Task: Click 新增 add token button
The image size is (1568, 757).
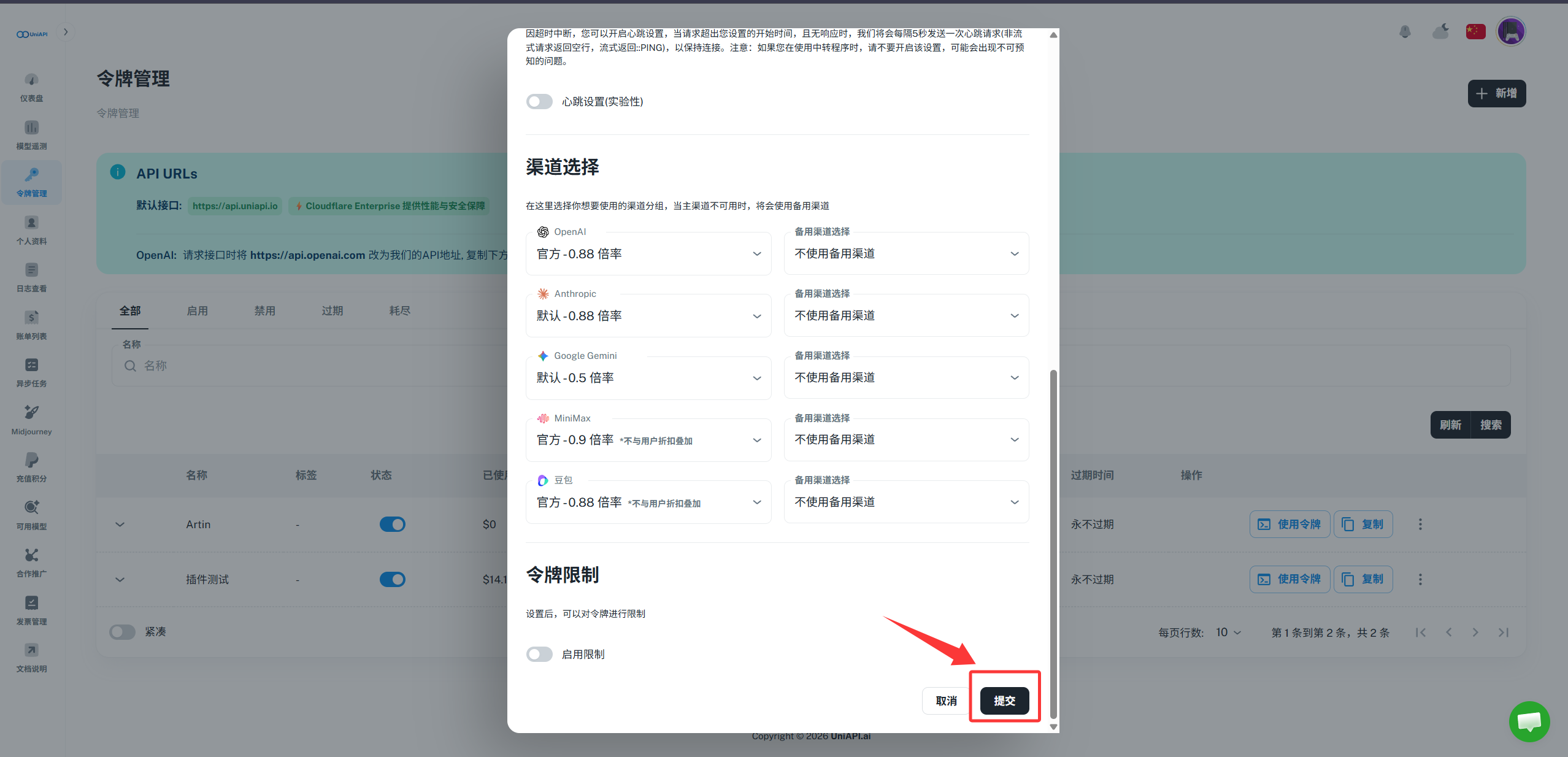Action: click(1497, 93)
